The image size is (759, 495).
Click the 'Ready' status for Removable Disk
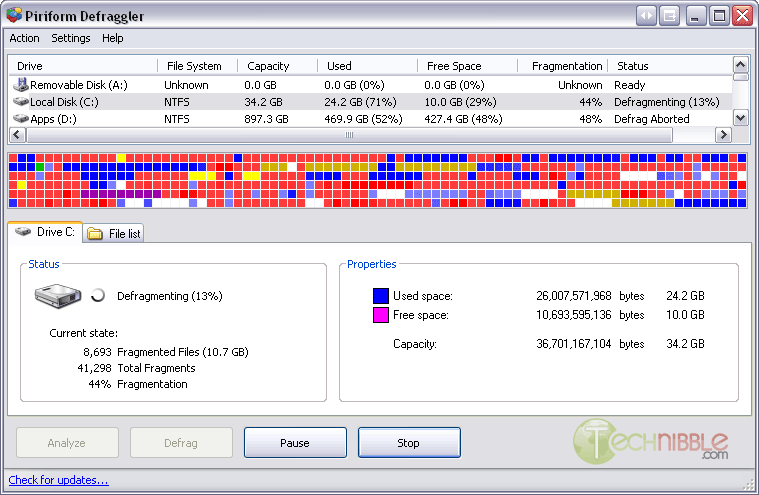click(629, 85)
